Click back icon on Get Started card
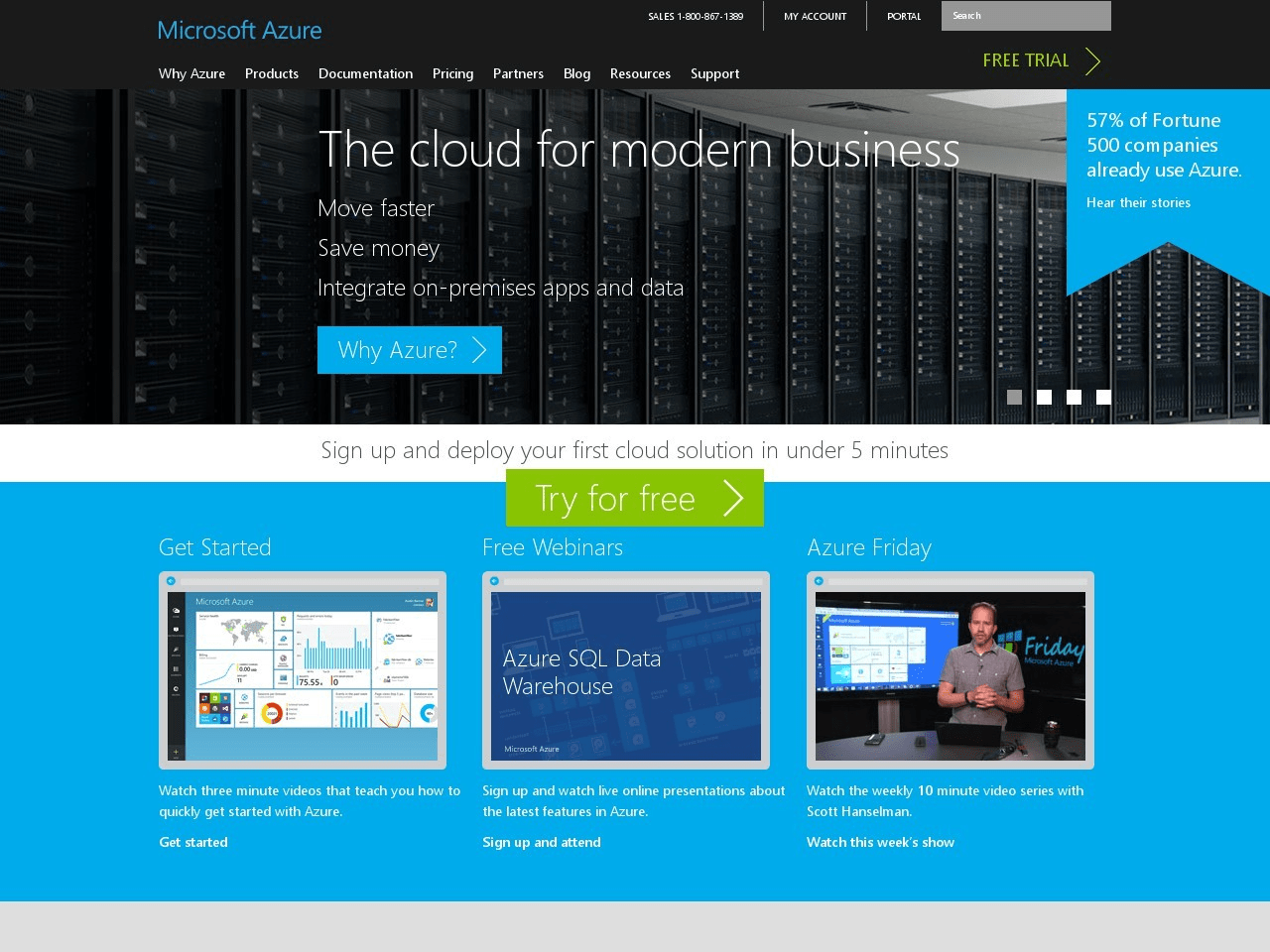This screenshot has width=1270, height=952. [171, 581]
